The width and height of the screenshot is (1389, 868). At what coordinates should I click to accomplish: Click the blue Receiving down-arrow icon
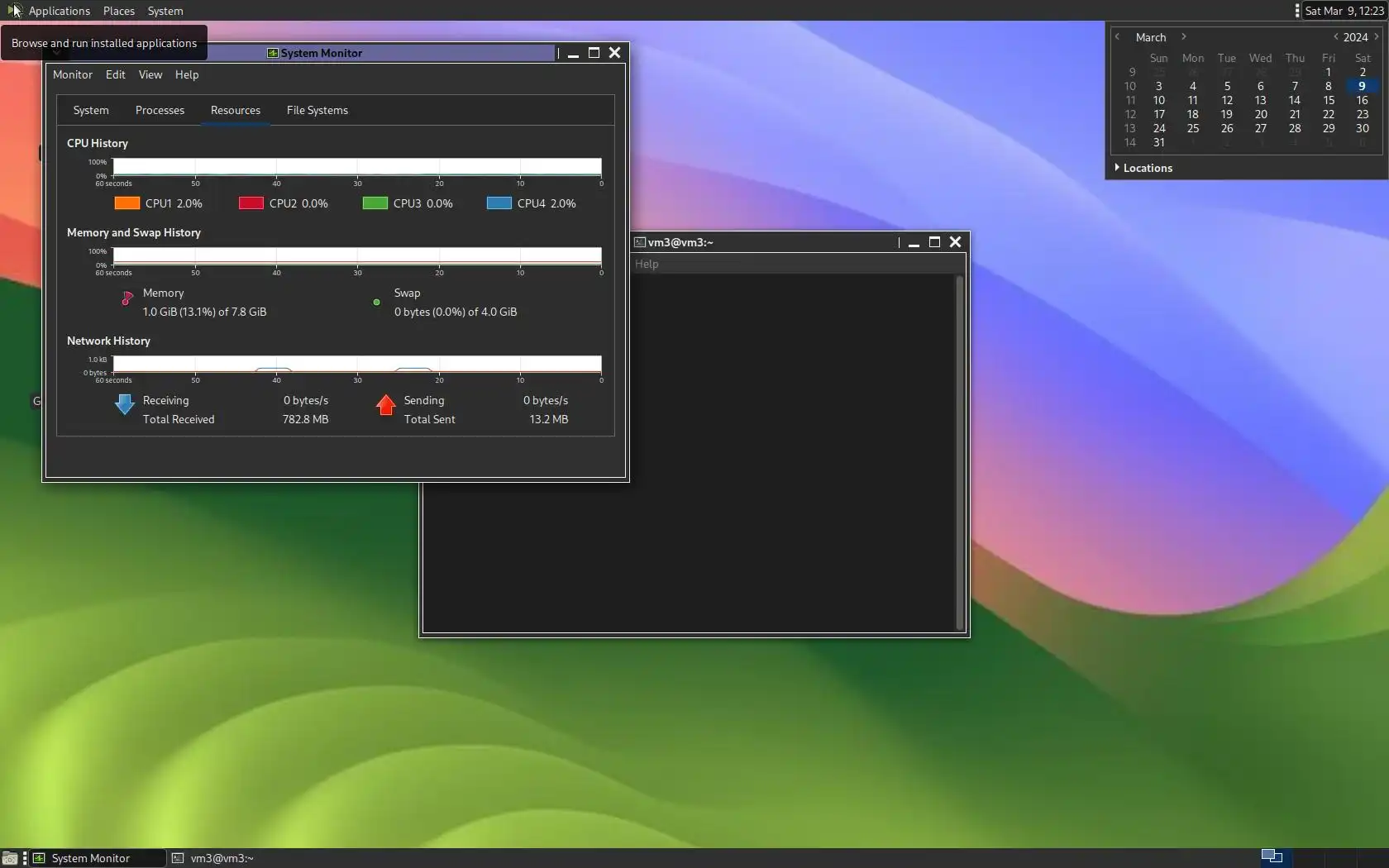click(x=125, y=404)
